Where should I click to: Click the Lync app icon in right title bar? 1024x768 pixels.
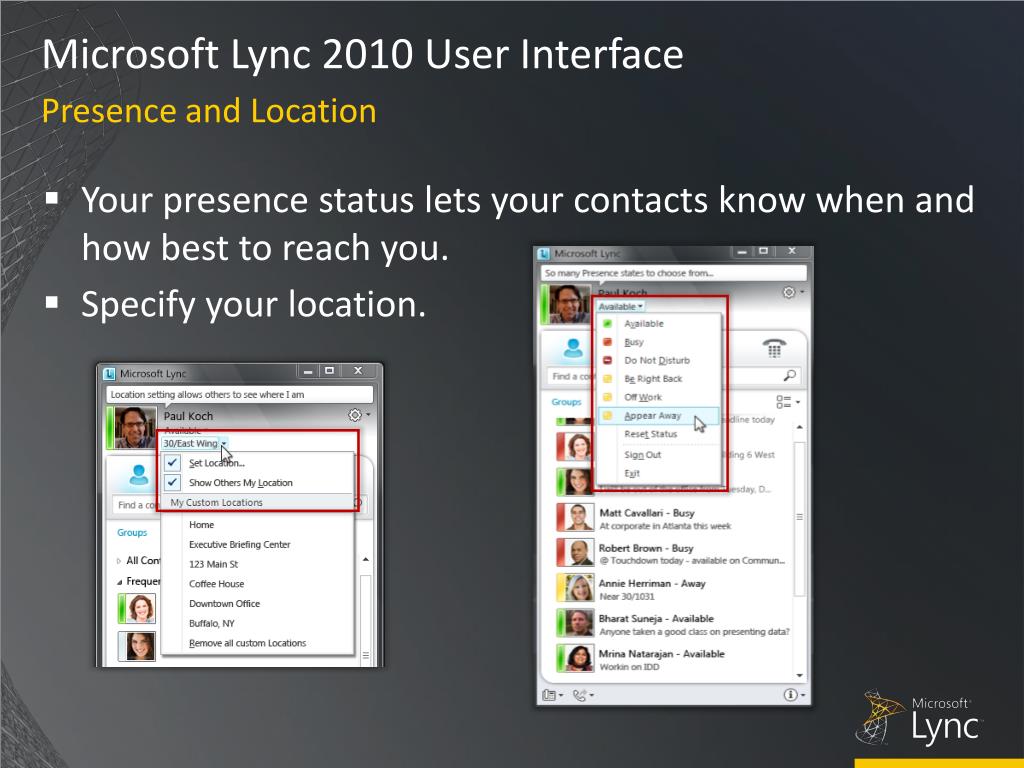543,253
